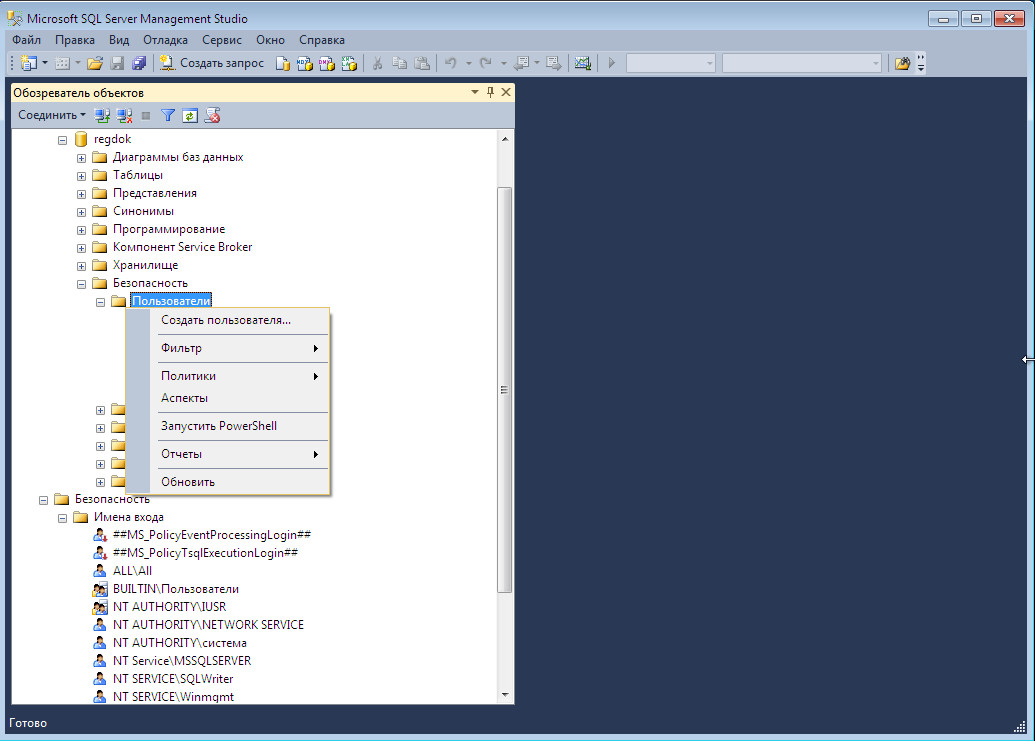Click the Disconnect server icon

click(x=124, y=116)
